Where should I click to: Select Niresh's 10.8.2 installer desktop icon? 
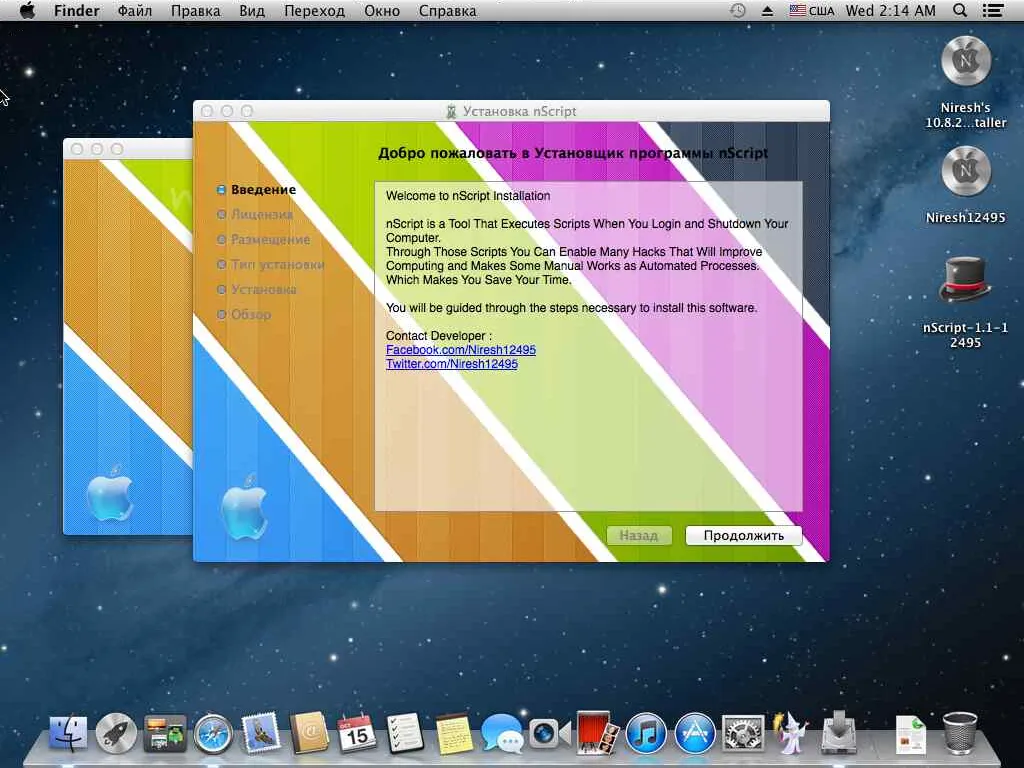(966, 61)
